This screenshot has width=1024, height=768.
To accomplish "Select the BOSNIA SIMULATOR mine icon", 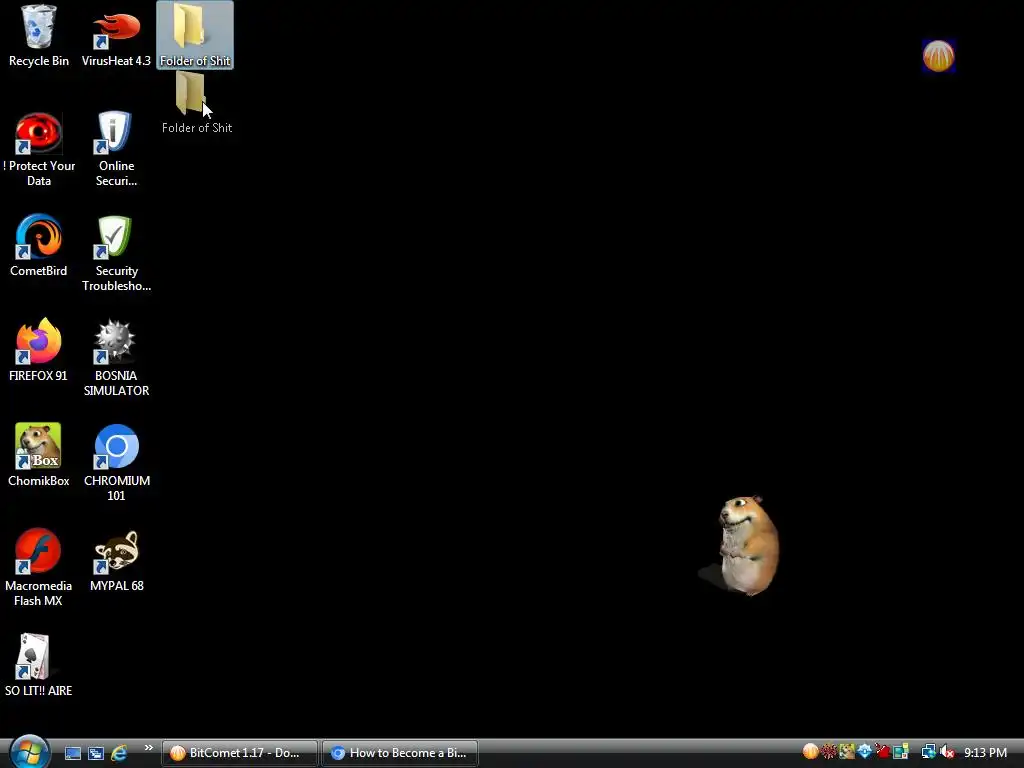I will [x=116, y=358].
